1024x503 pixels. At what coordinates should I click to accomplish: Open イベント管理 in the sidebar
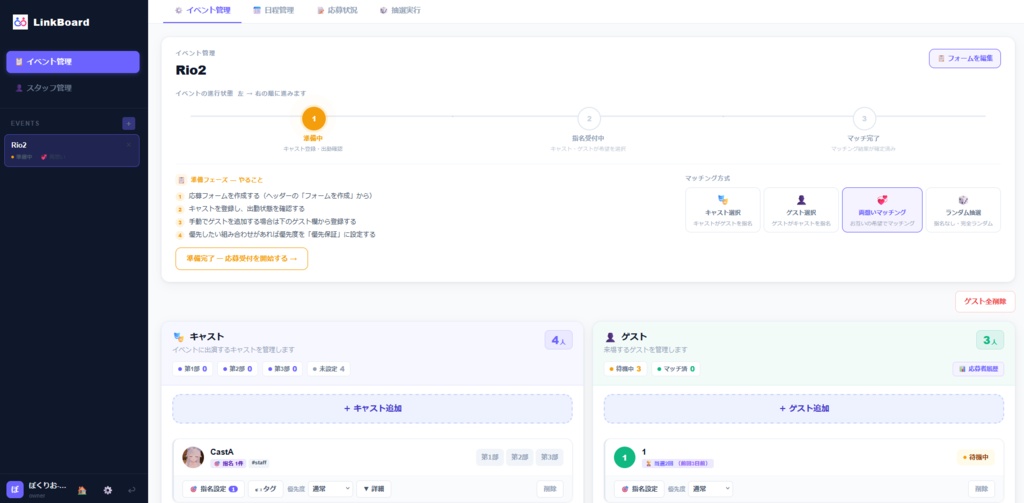(x=72, y=62)
